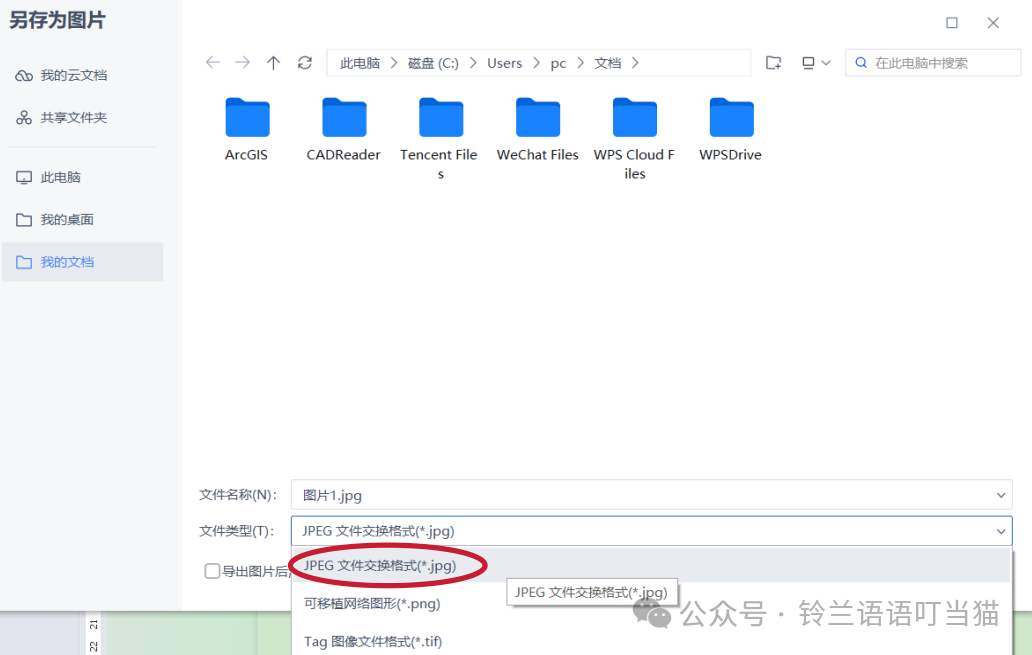Expand chevron after pc in path
This screenshot has height=655, width=1032.
pos(580,63)
